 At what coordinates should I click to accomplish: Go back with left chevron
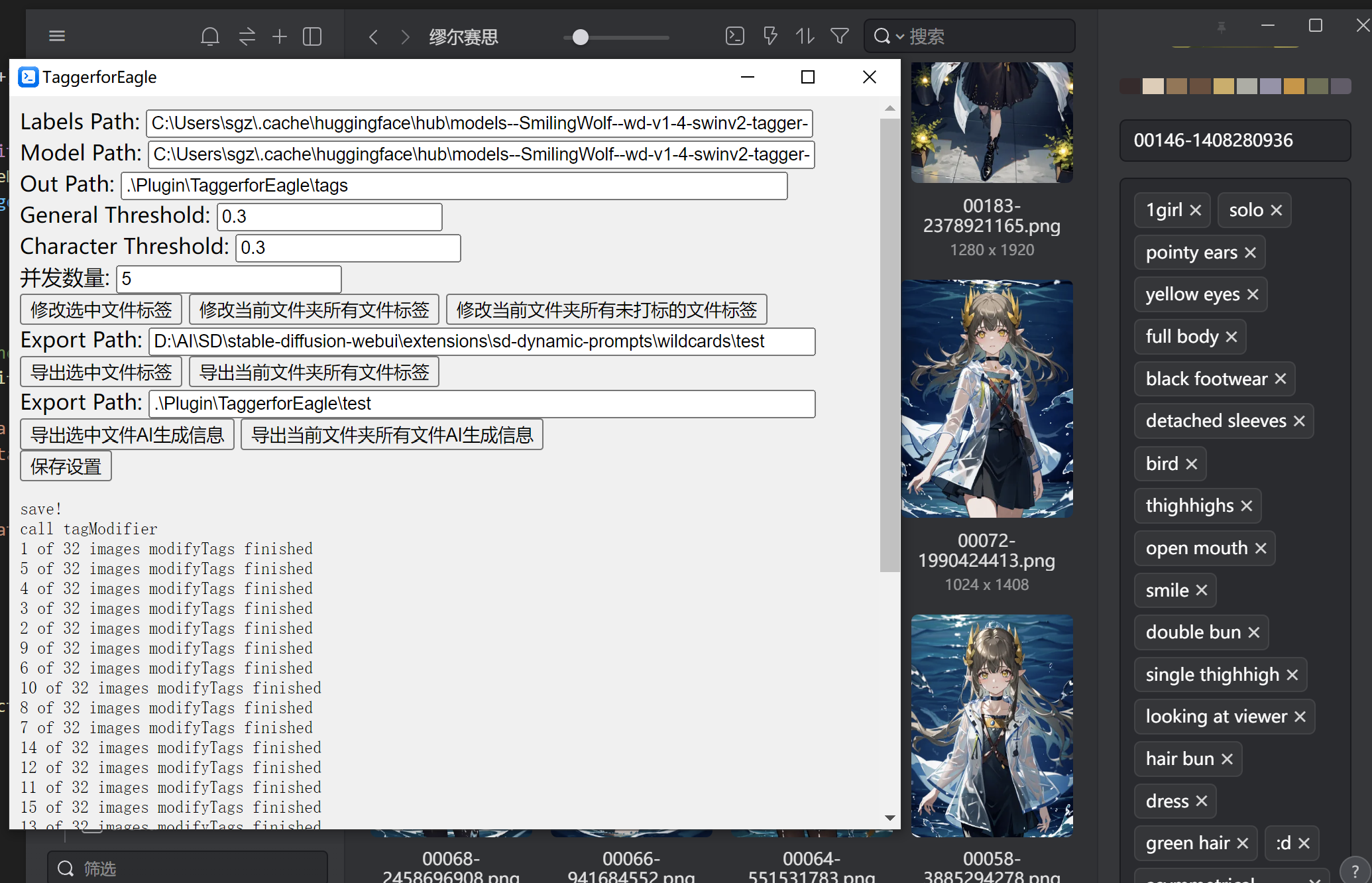click(x=373, y=36)
